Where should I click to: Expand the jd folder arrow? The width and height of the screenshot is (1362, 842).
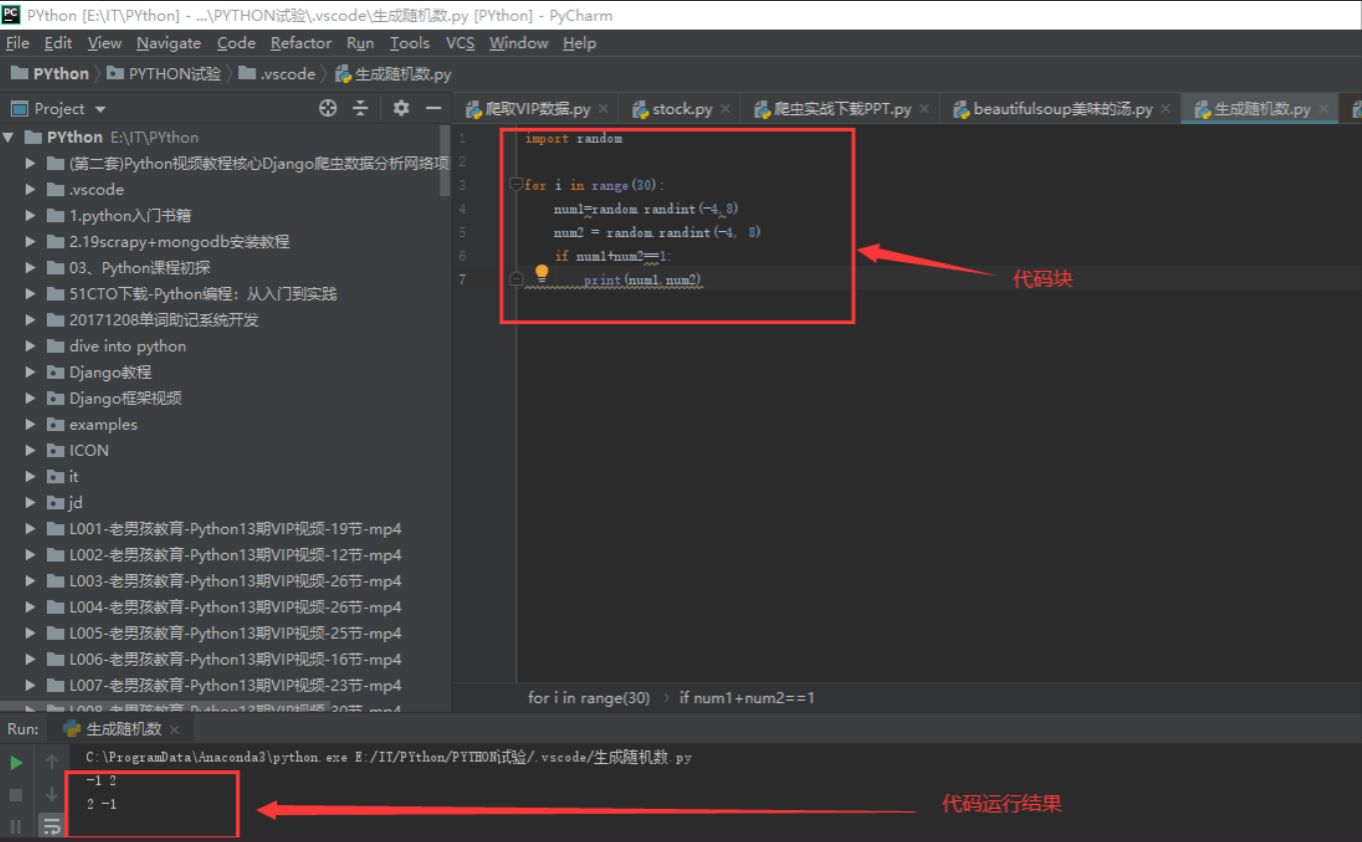tap(31, 502)
